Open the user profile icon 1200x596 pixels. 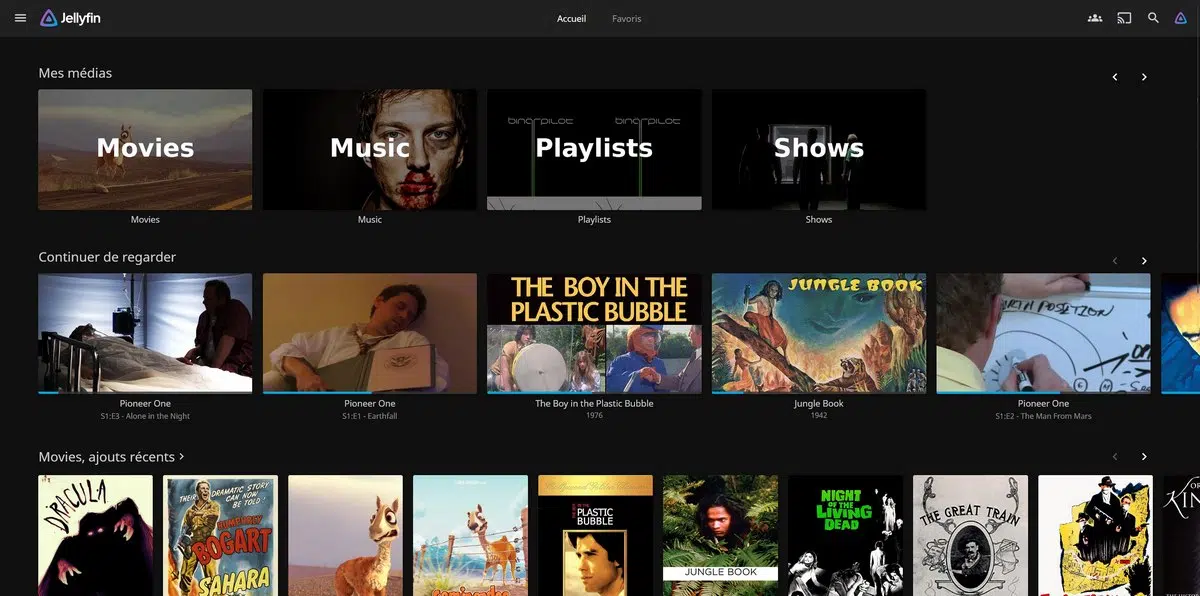[x=1182, y=18]
